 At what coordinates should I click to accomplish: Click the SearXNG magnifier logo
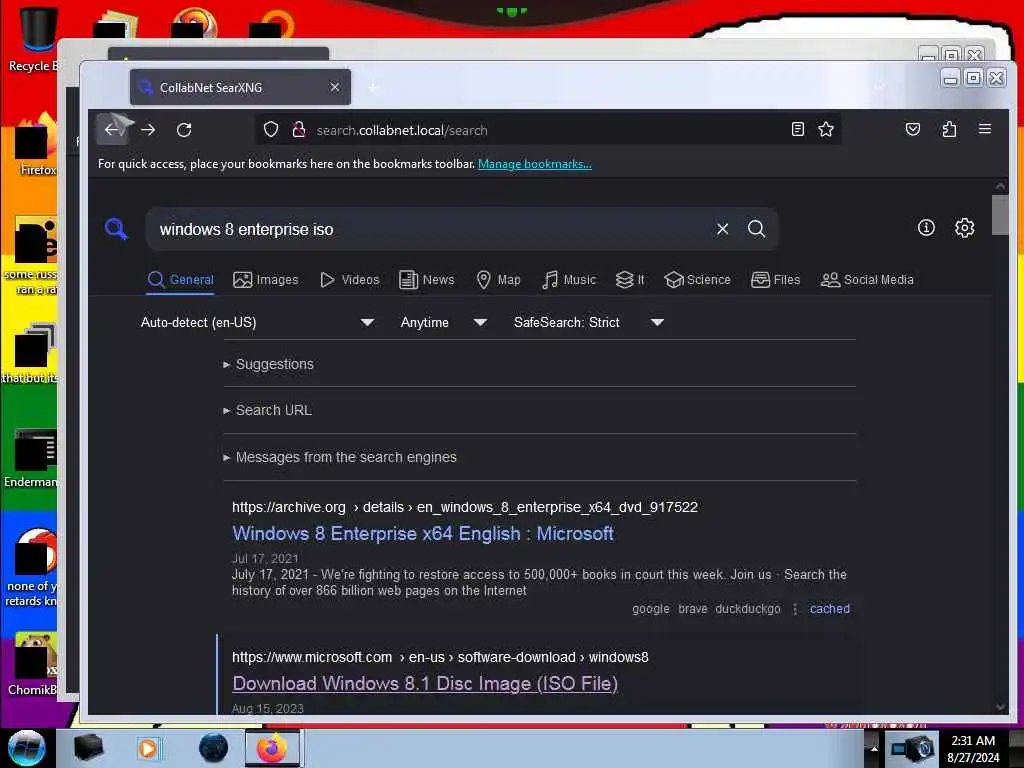pos(116,229)
